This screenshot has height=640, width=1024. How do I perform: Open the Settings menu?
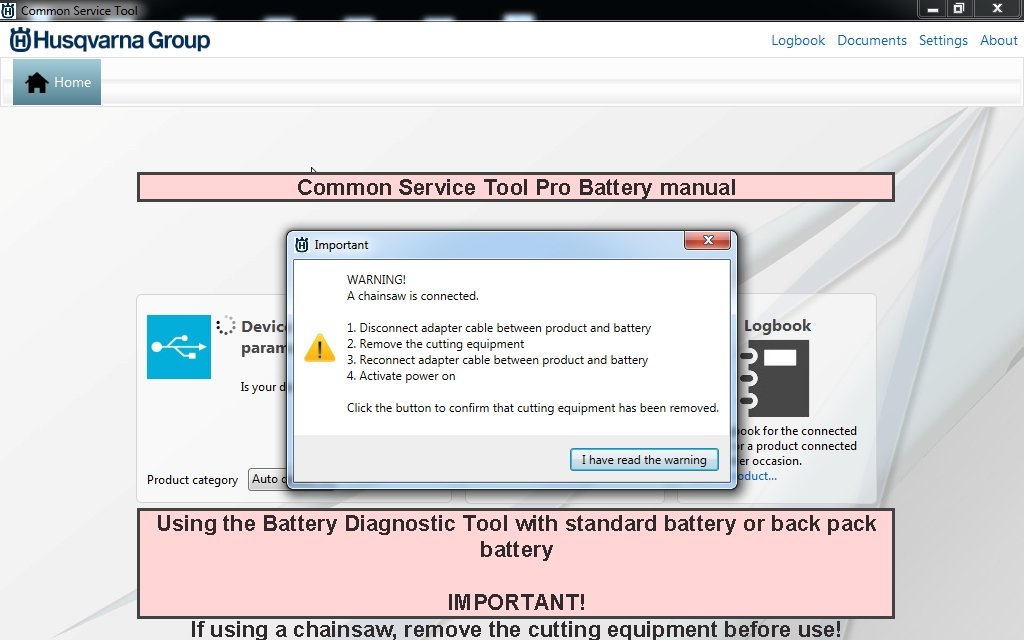point(943,40)
